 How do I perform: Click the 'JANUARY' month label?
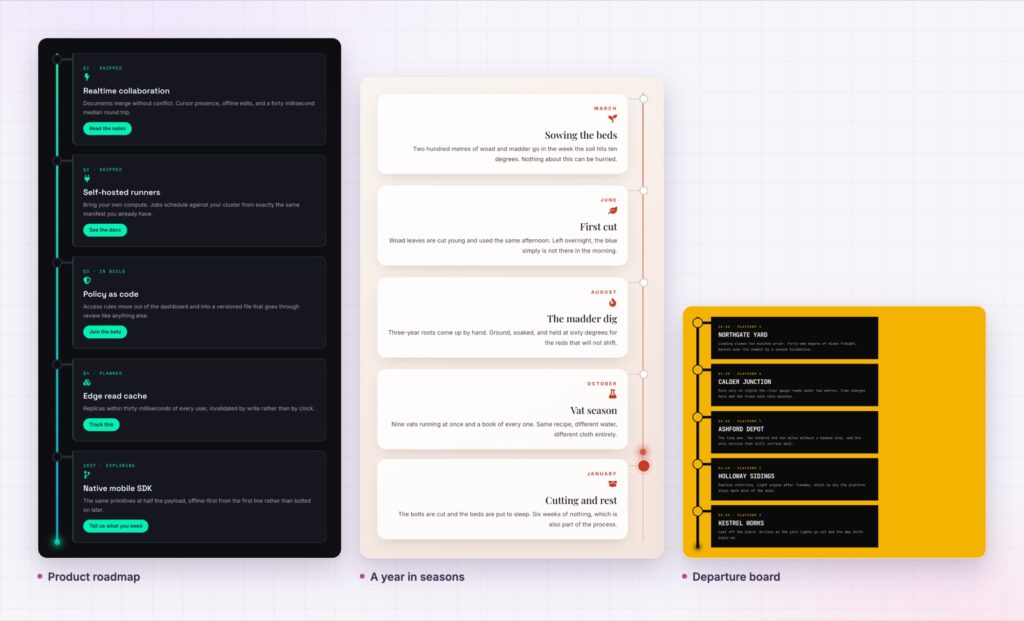[x=601, y=473]
